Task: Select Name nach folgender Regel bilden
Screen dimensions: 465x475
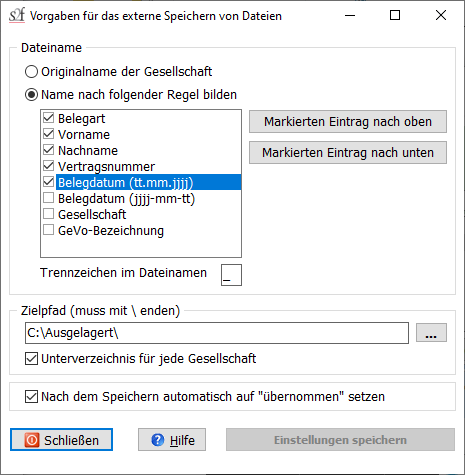Action: [x=31, y=95]
